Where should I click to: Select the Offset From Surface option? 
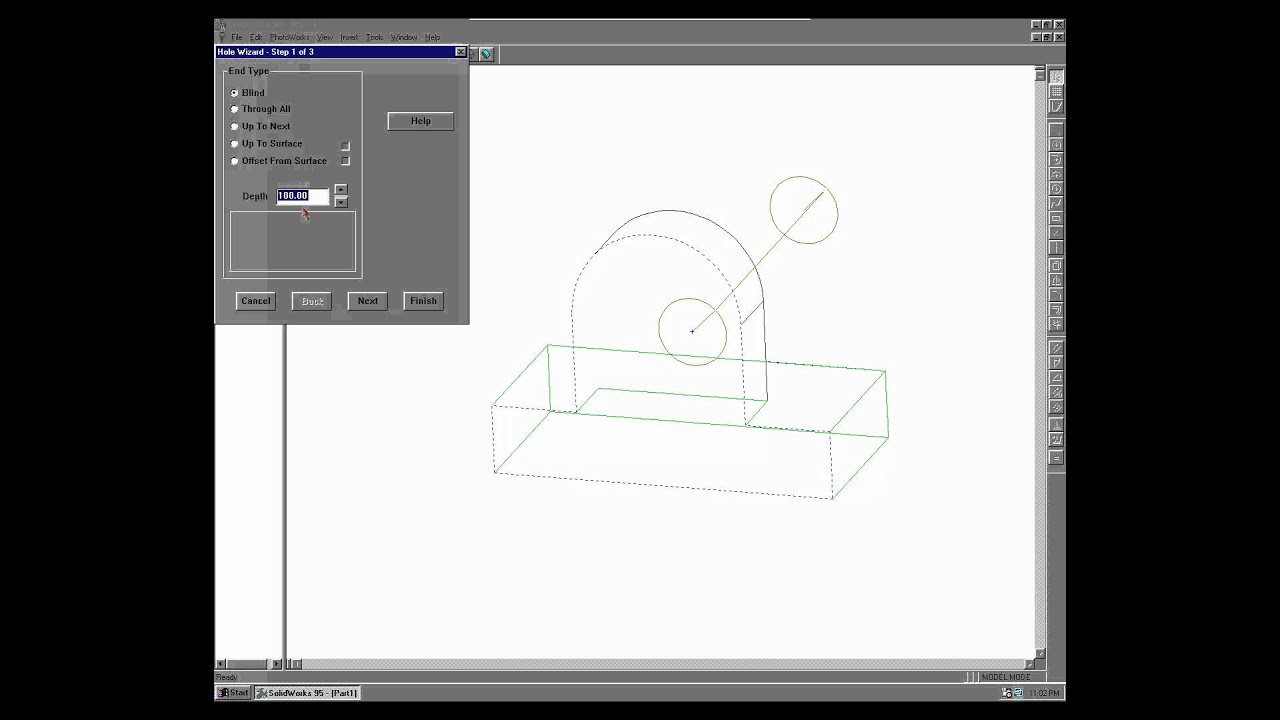(x=279, y=160)
